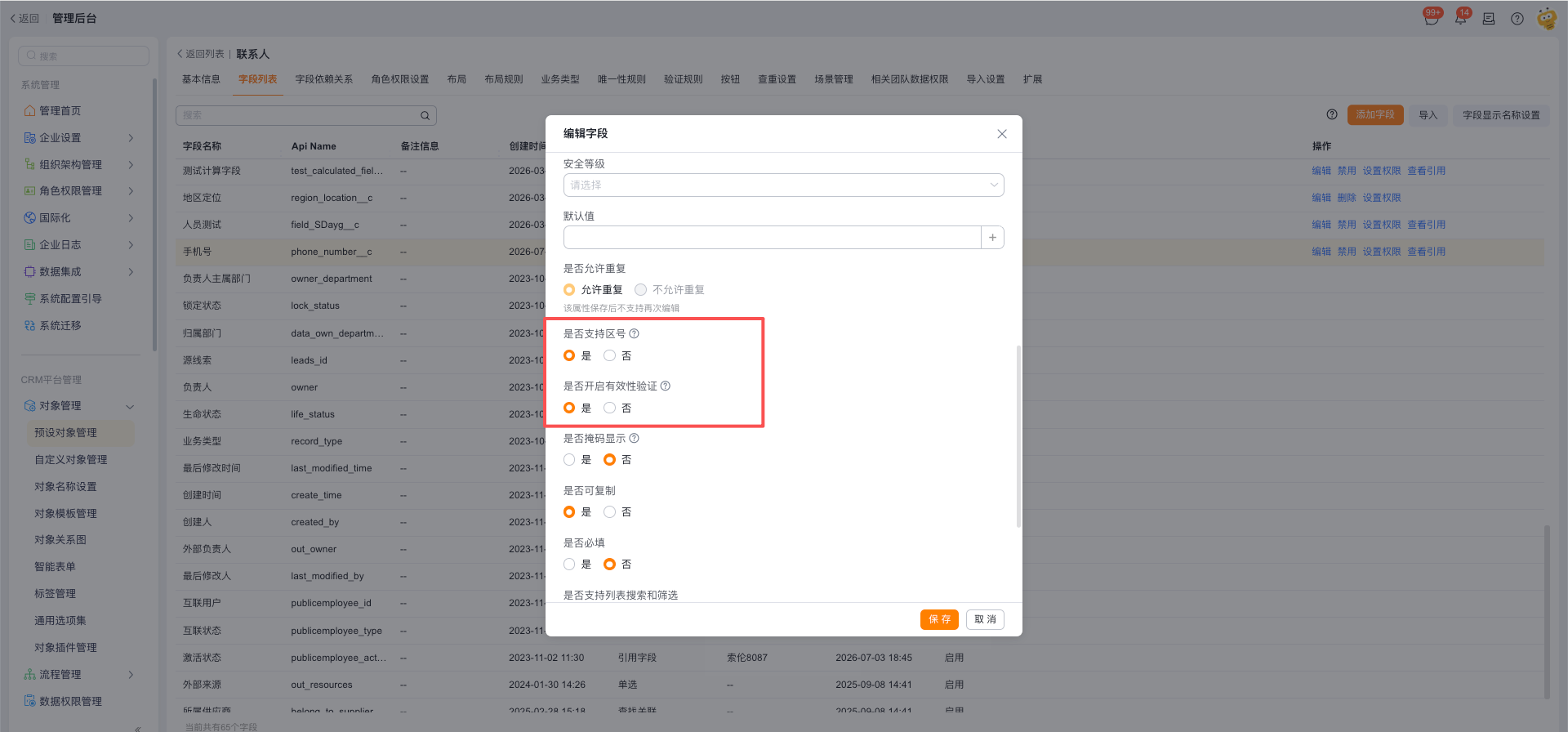Switch to 字段依赖关系 tab

(x=324, y=79)
